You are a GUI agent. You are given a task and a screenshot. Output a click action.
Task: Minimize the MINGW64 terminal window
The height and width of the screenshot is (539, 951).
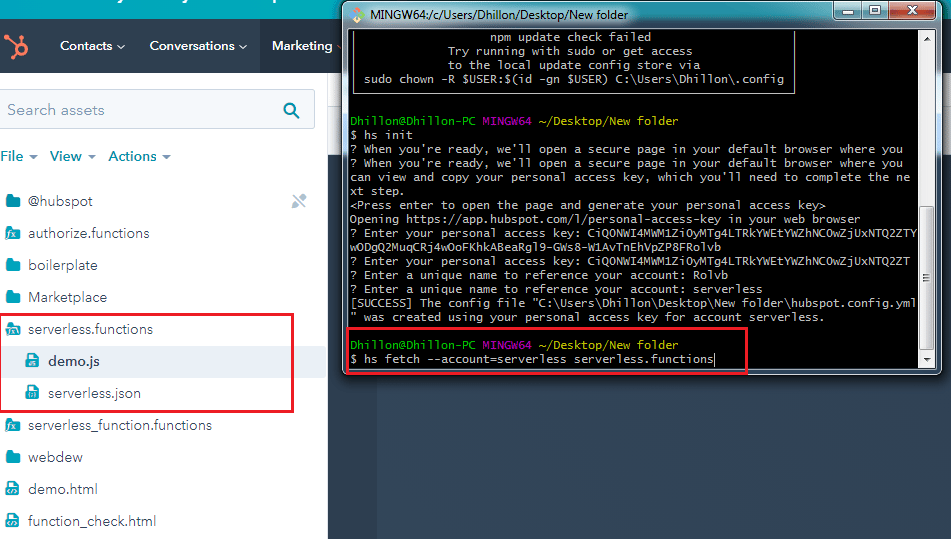point(848,11)
